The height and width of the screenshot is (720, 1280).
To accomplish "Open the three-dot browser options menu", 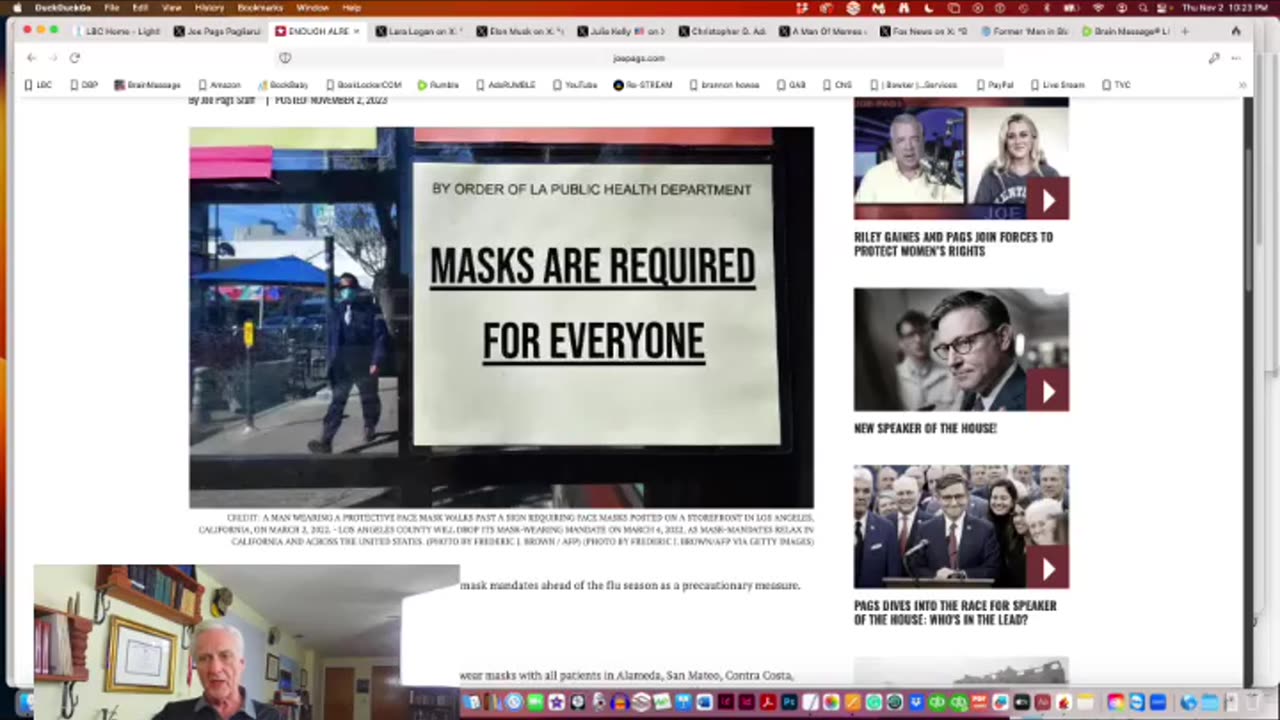I will (1236, 58).
